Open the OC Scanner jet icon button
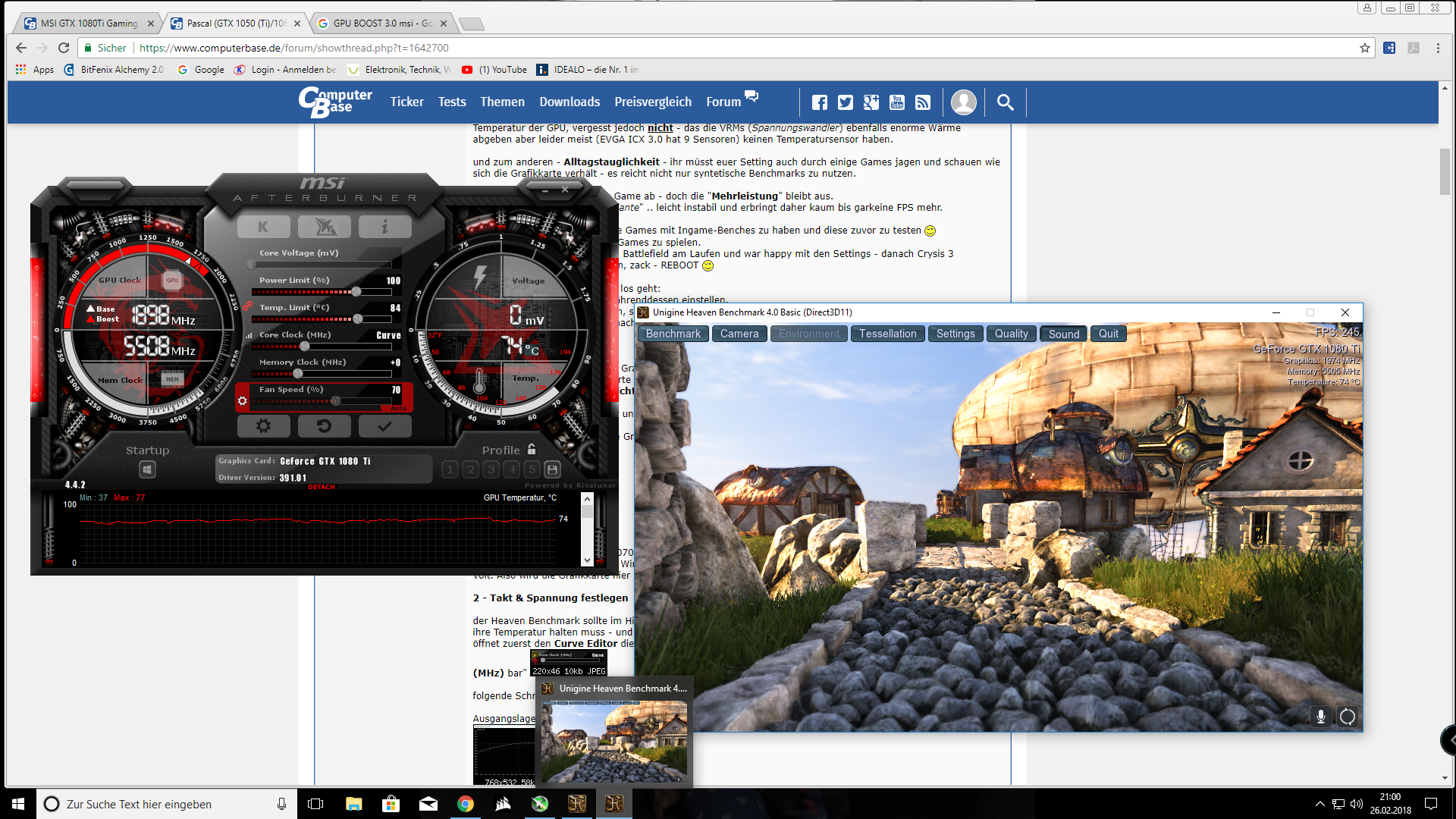The height and width of the screenshot is (819, 1456). 324,227
